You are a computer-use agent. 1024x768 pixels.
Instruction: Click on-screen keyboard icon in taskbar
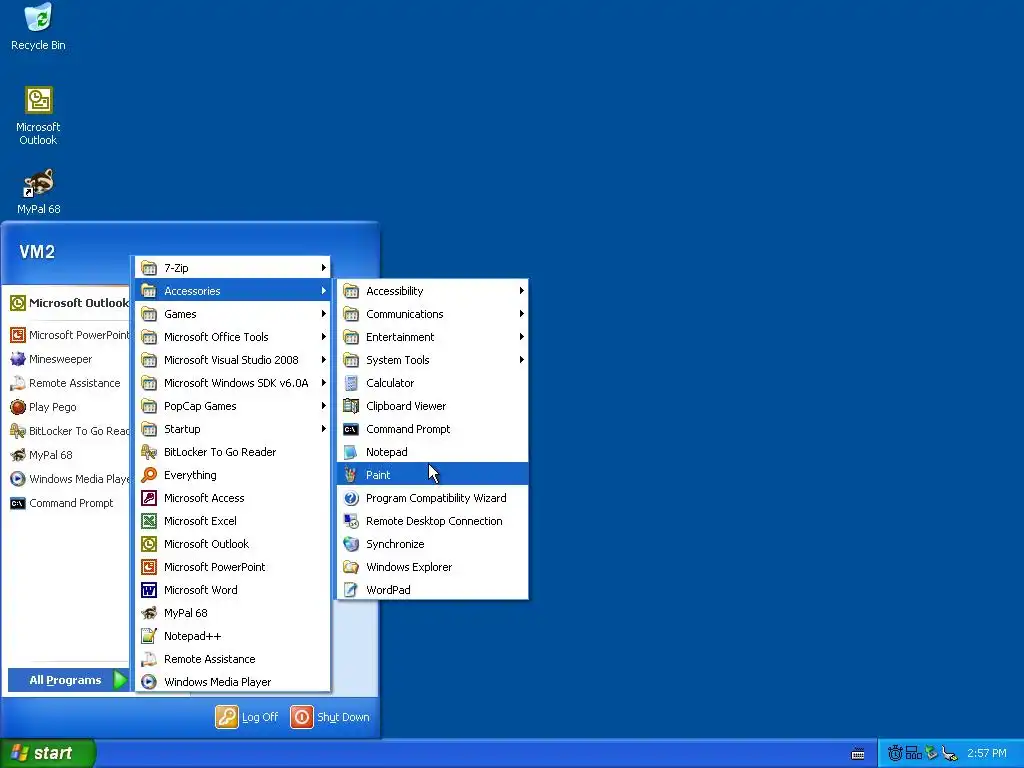pos(858,754)
